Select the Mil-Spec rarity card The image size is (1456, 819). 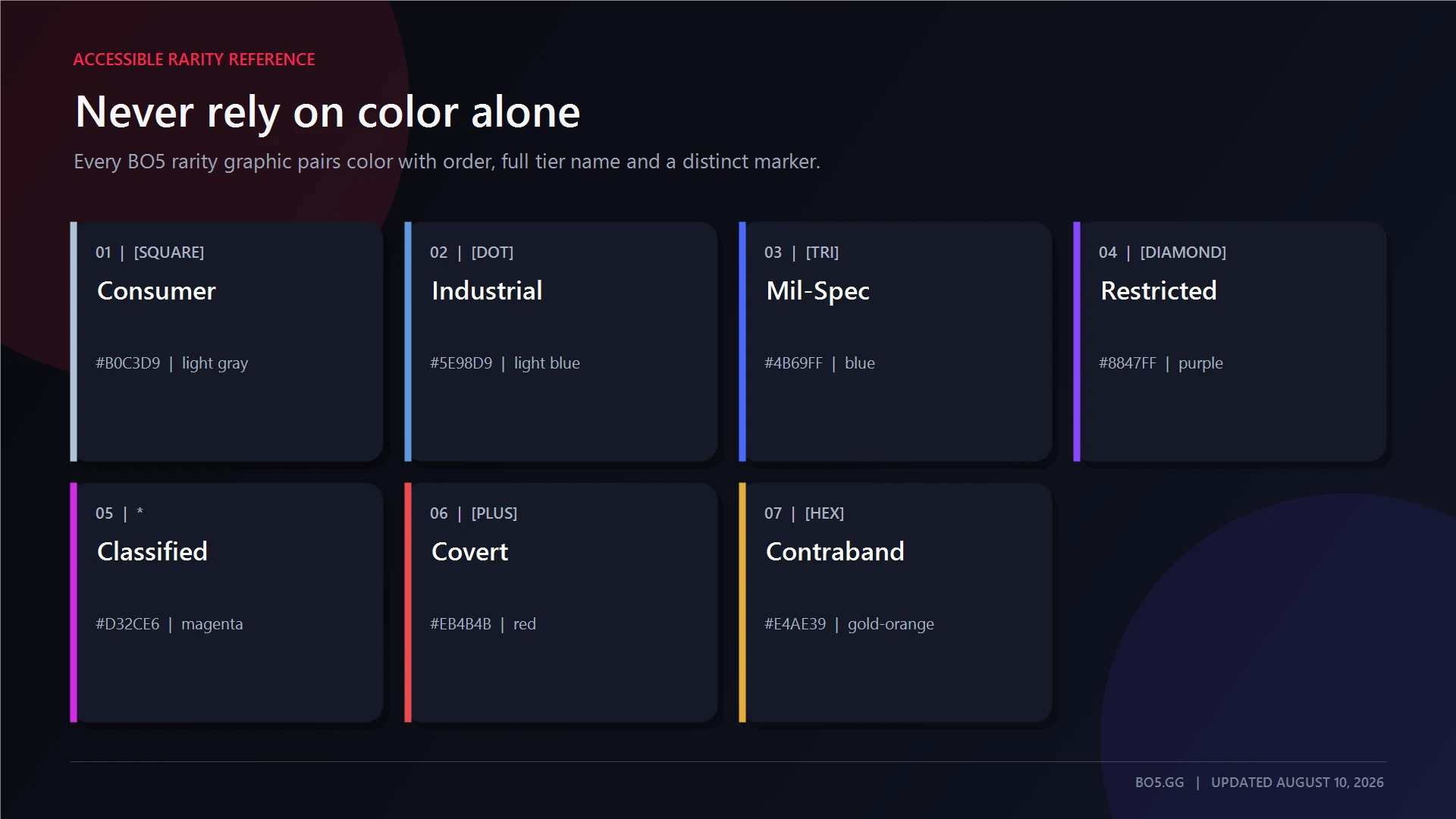(896, 341)
